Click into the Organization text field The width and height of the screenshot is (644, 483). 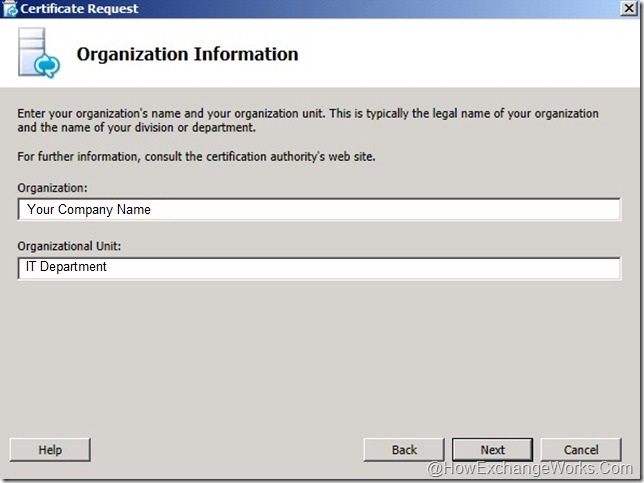320,209
